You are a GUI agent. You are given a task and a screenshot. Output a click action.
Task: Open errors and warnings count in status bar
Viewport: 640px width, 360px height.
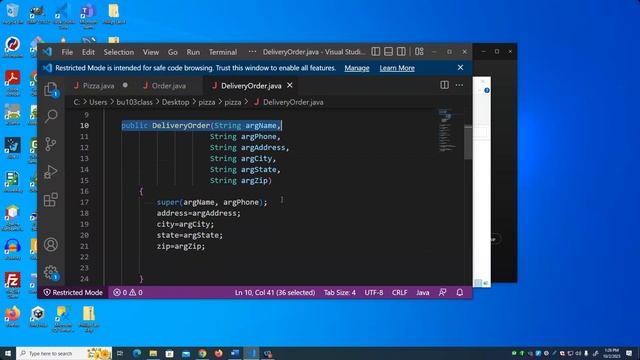click(x=128, y=292)
